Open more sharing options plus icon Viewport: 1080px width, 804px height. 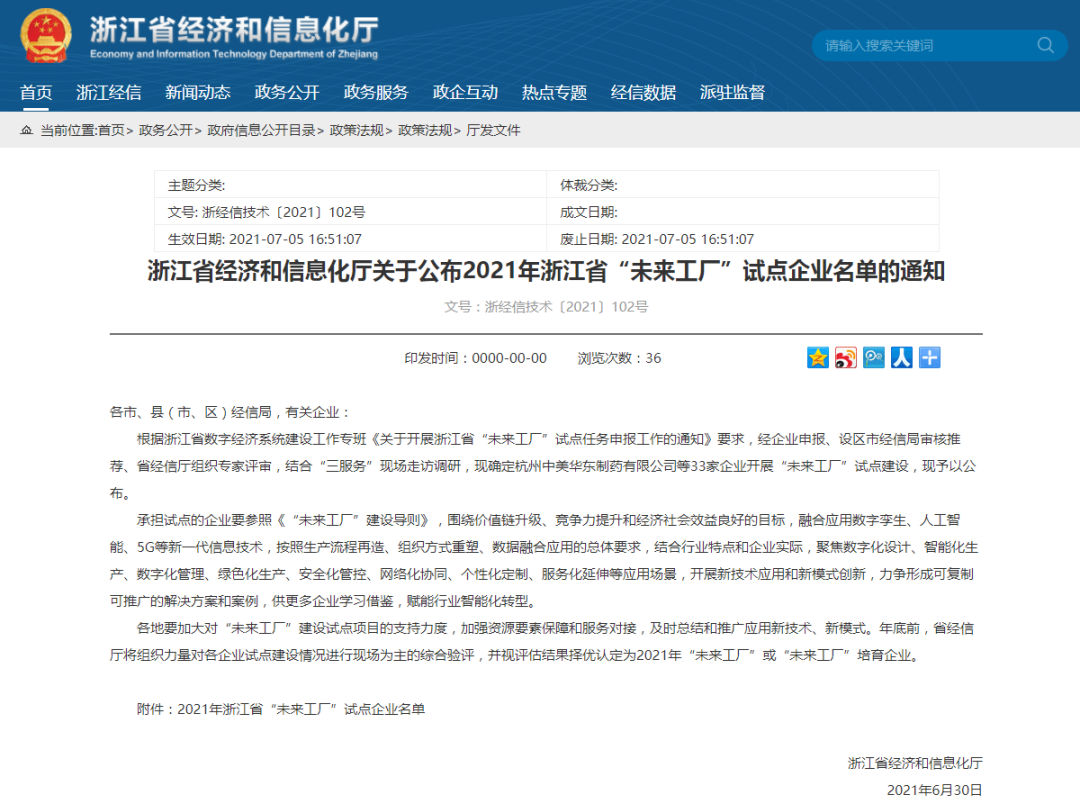[x=930, y=358]
